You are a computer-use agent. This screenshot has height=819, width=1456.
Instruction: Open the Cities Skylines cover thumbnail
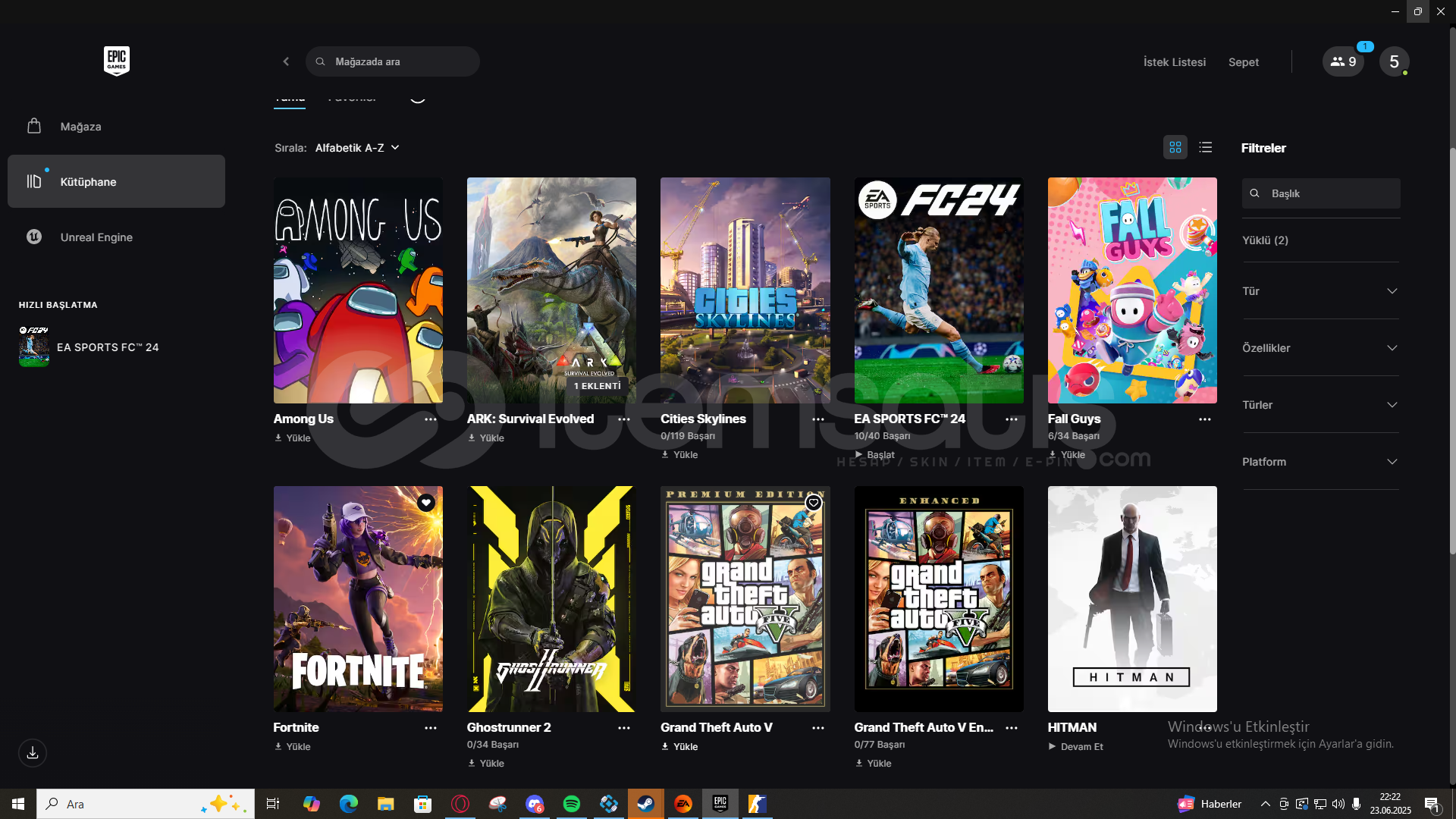pyautogui.click(x=745, y=290)
